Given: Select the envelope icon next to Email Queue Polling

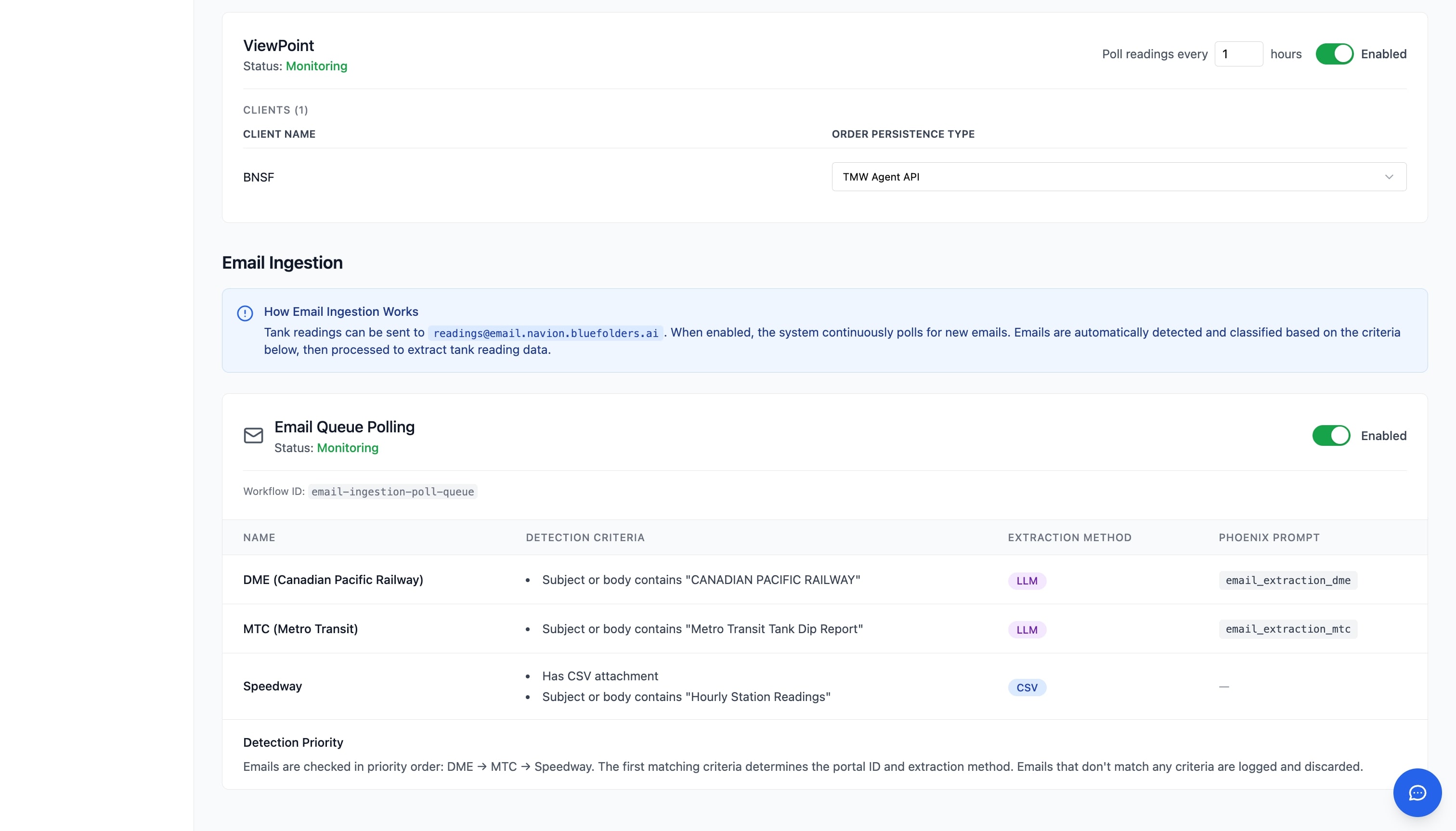Looking at the screenshot, I should [253, 435].
